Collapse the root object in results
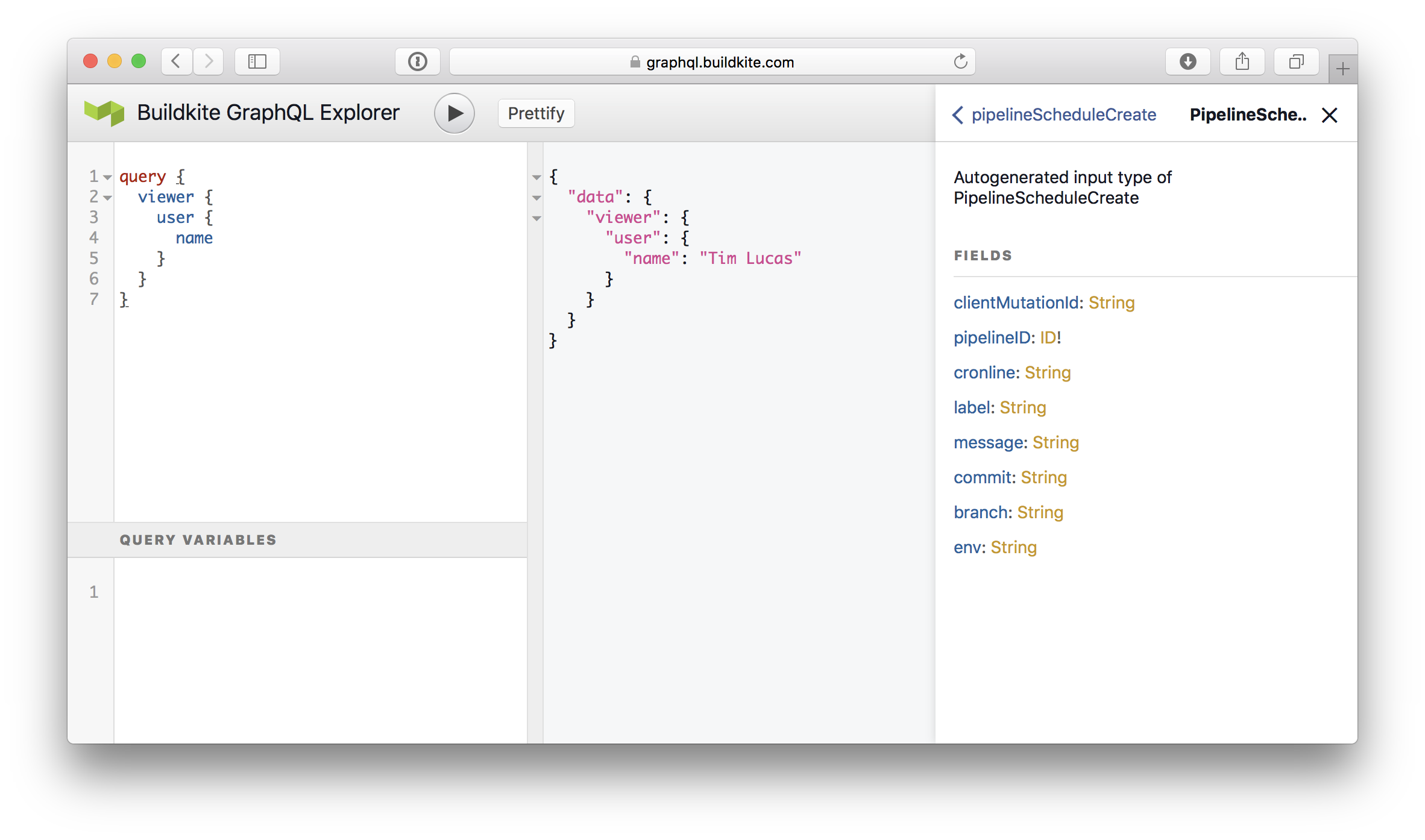Viewport: 1425px width, 840px height. [536, 177]
